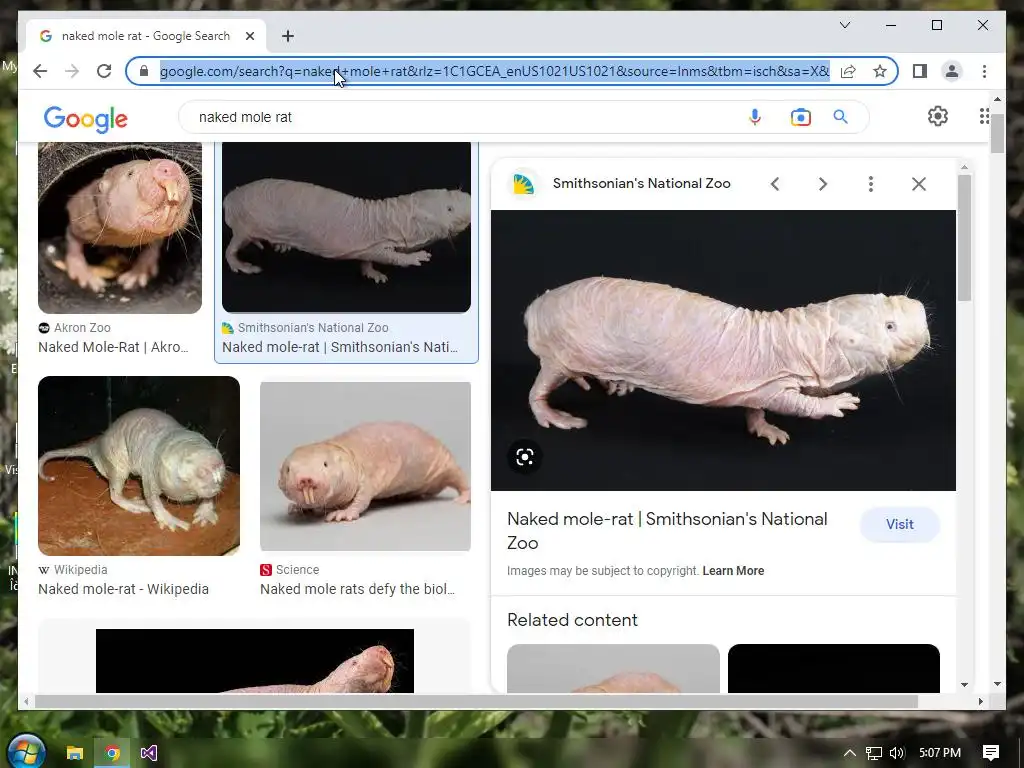Screen dimensions: 1024x768
Task: Show previous image in preview panel
Action: coord(775,184)
